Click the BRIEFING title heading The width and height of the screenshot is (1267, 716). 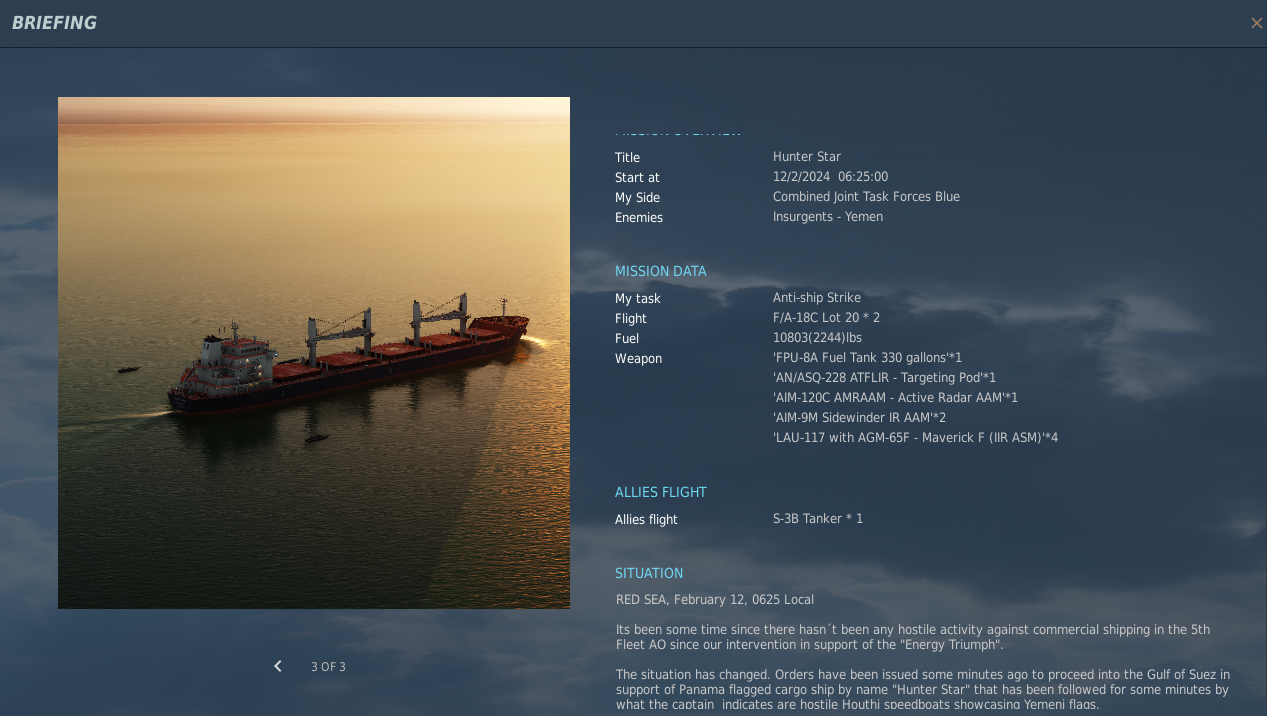coord(54,23)
